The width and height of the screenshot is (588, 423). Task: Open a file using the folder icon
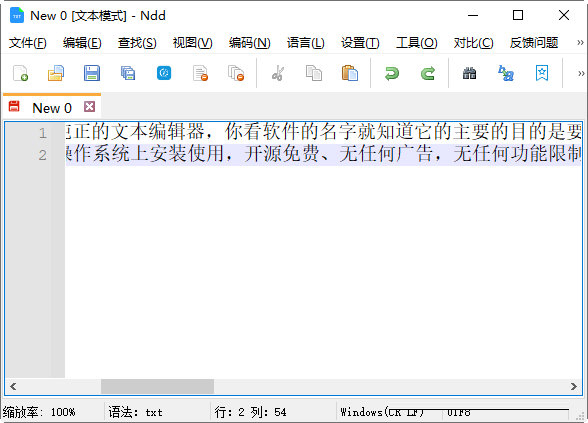[56, 73]
